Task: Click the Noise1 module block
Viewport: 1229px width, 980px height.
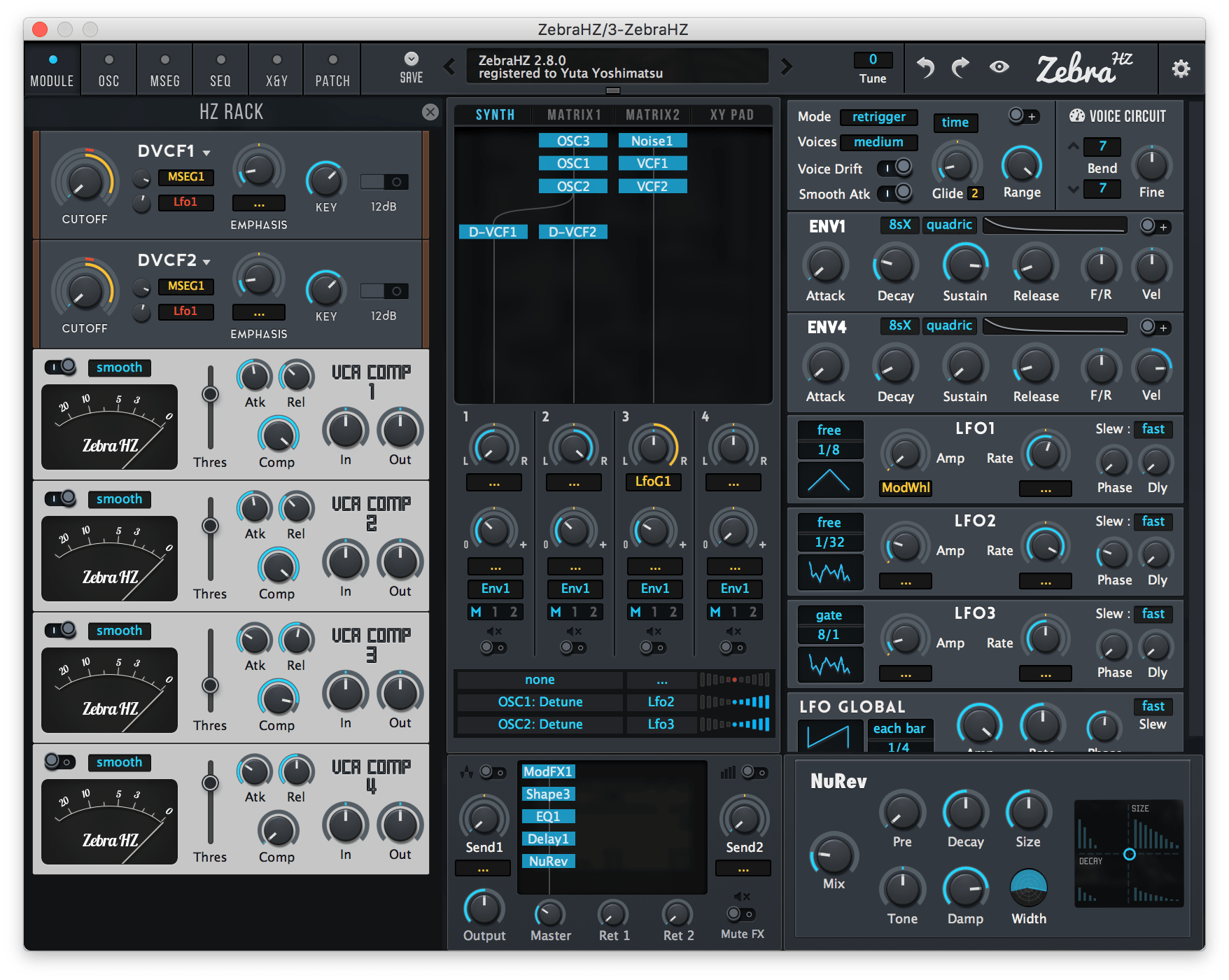Action: pyautogui.click(x=652, y=141)
